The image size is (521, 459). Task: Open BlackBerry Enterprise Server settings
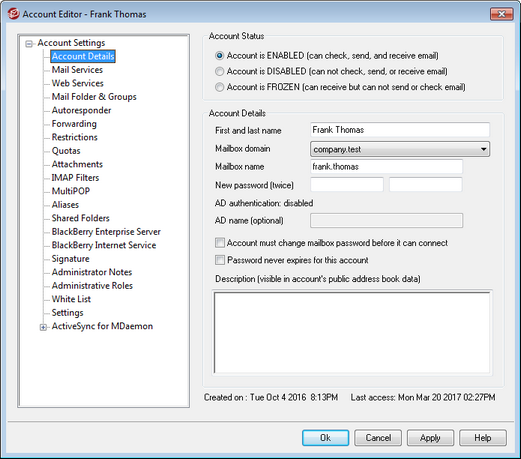(x=106, y=232)
